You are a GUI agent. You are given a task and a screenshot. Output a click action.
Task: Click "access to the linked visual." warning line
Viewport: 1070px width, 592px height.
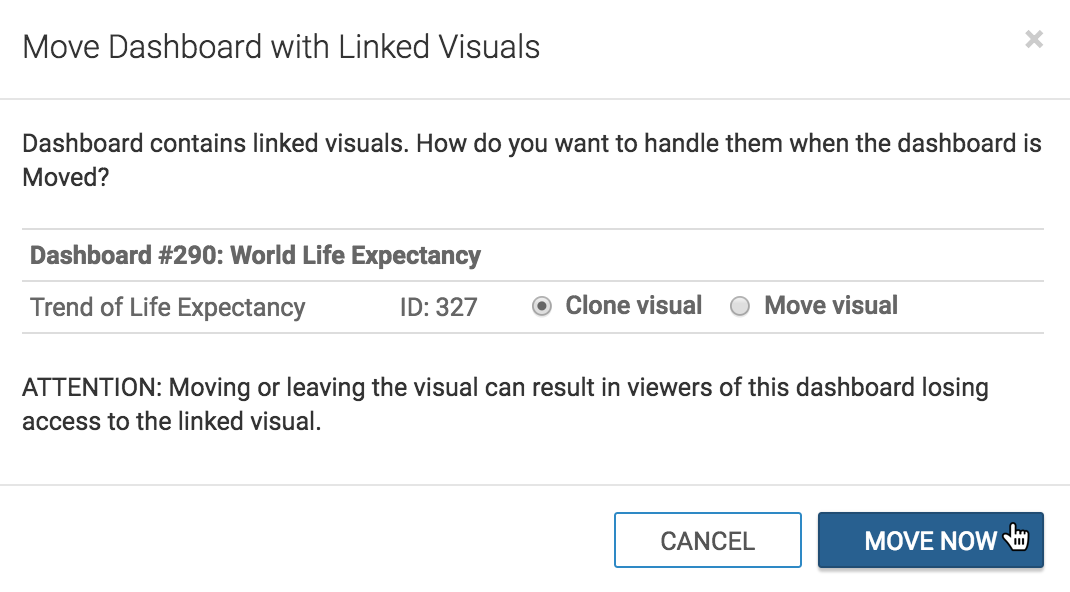tap(171, 422)
